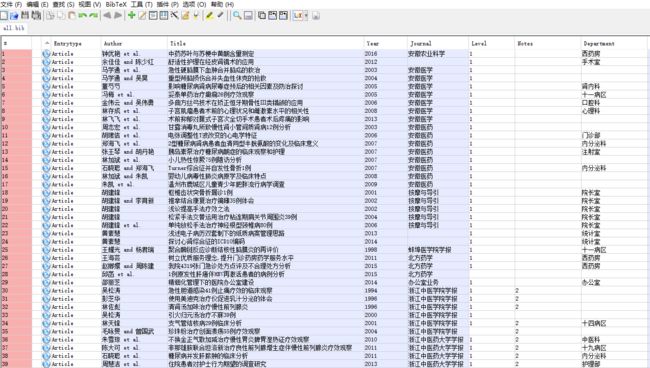650x368 pixels.
Task: Sort by the Level column header
Action: [x=491, y=44]
